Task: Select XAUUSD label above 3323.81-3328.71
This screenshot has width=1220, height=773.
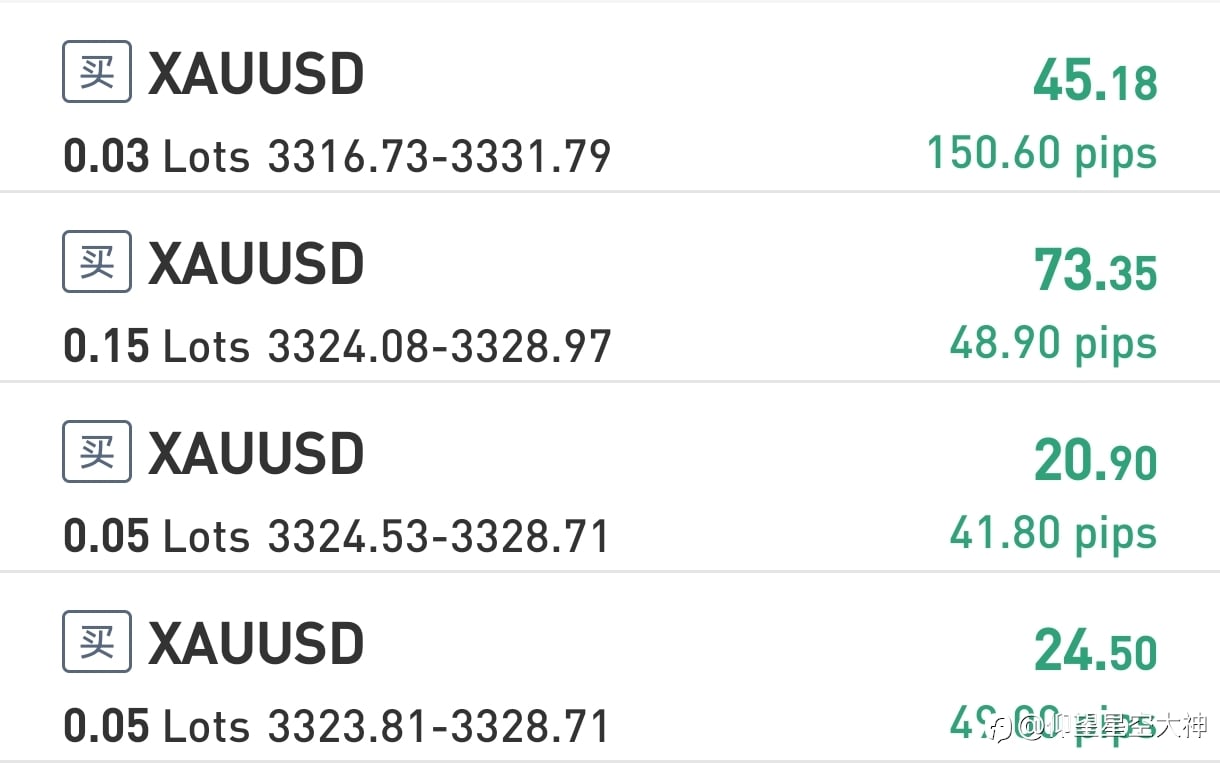Action: click(x=256, y=643)
